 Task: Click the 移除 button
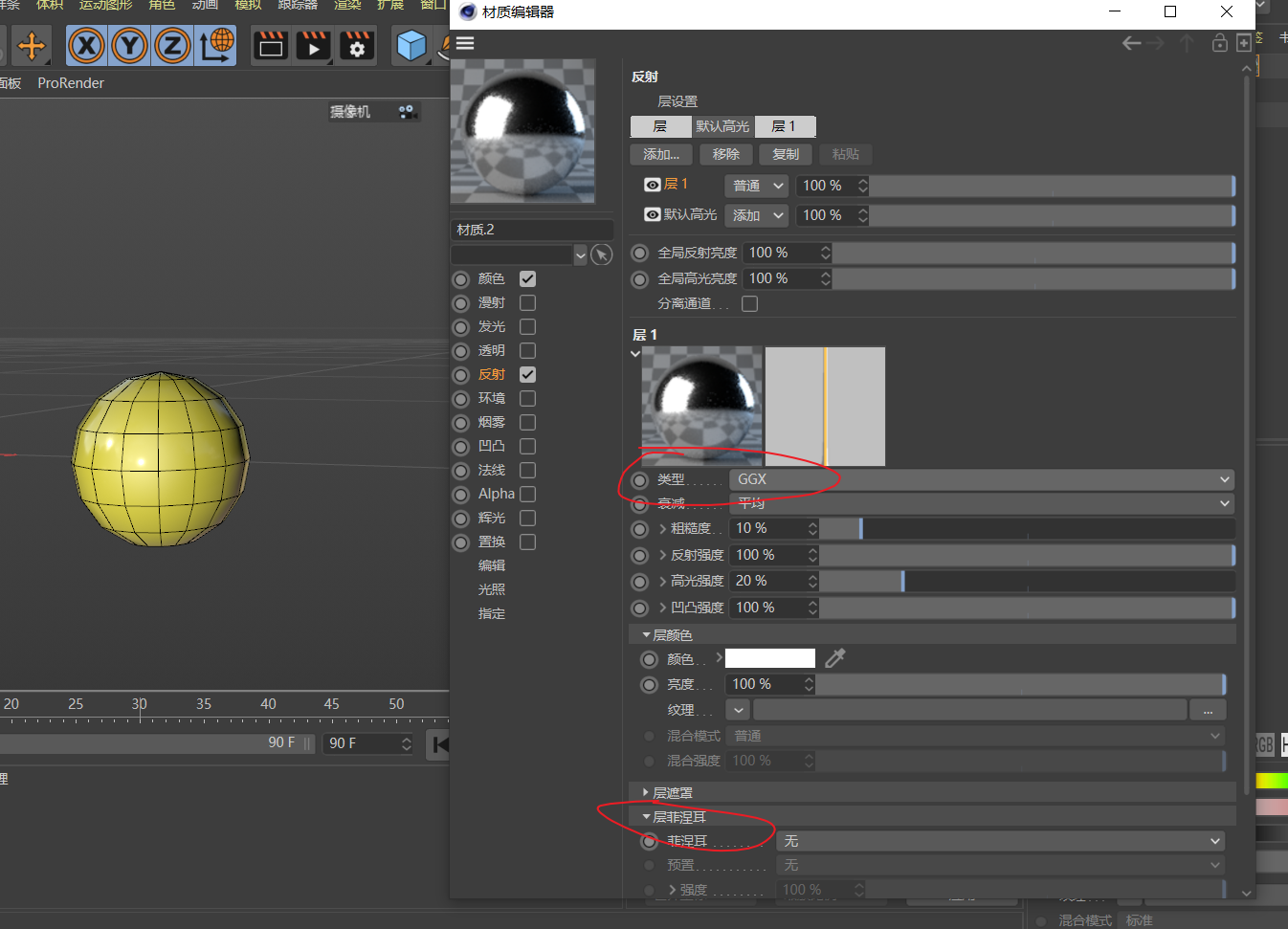[726, 154]
